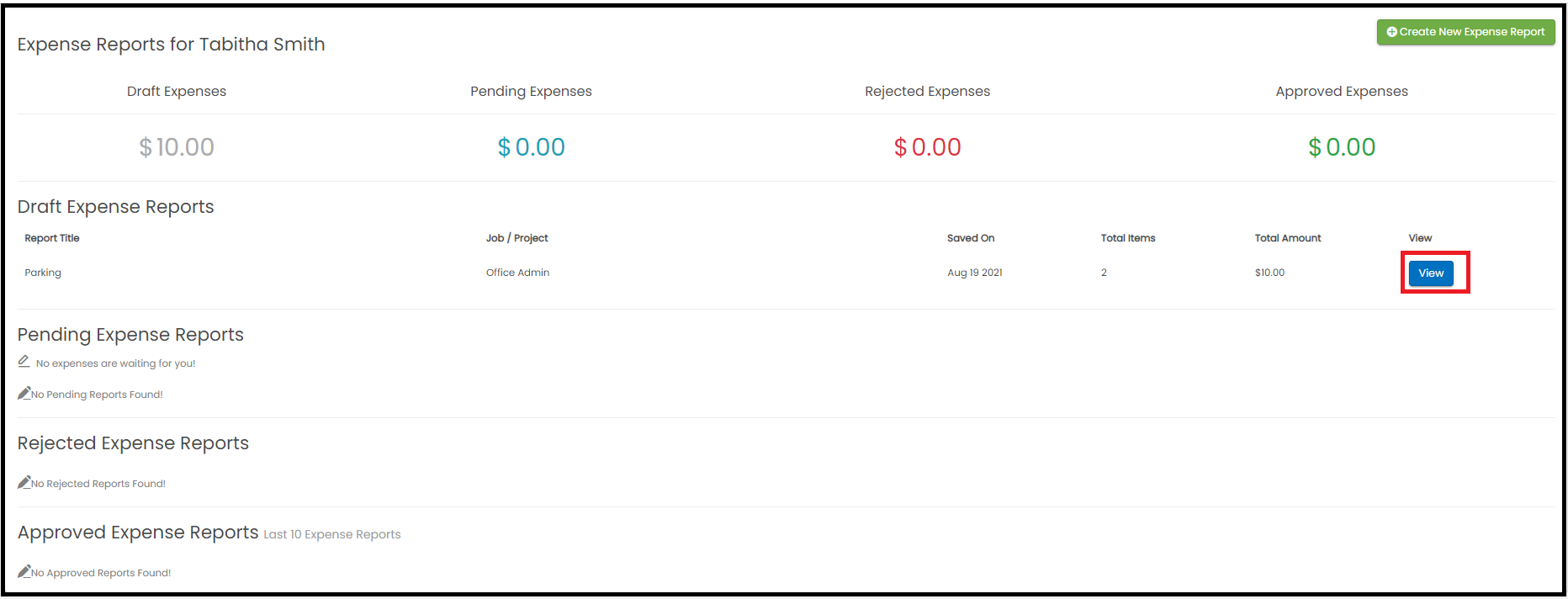Click the Report Title column header

pos(52,238)
